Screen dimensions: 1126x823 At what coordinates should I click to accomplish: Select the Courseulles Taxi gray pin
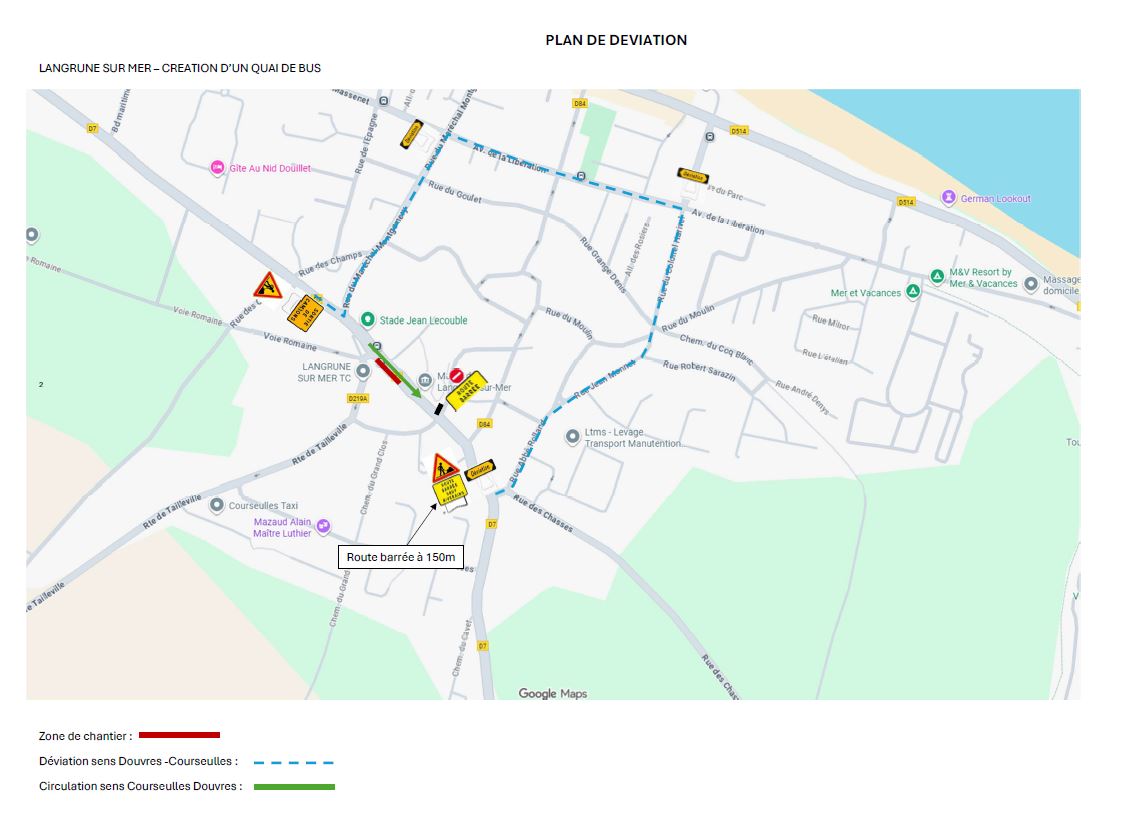(217, 505)
